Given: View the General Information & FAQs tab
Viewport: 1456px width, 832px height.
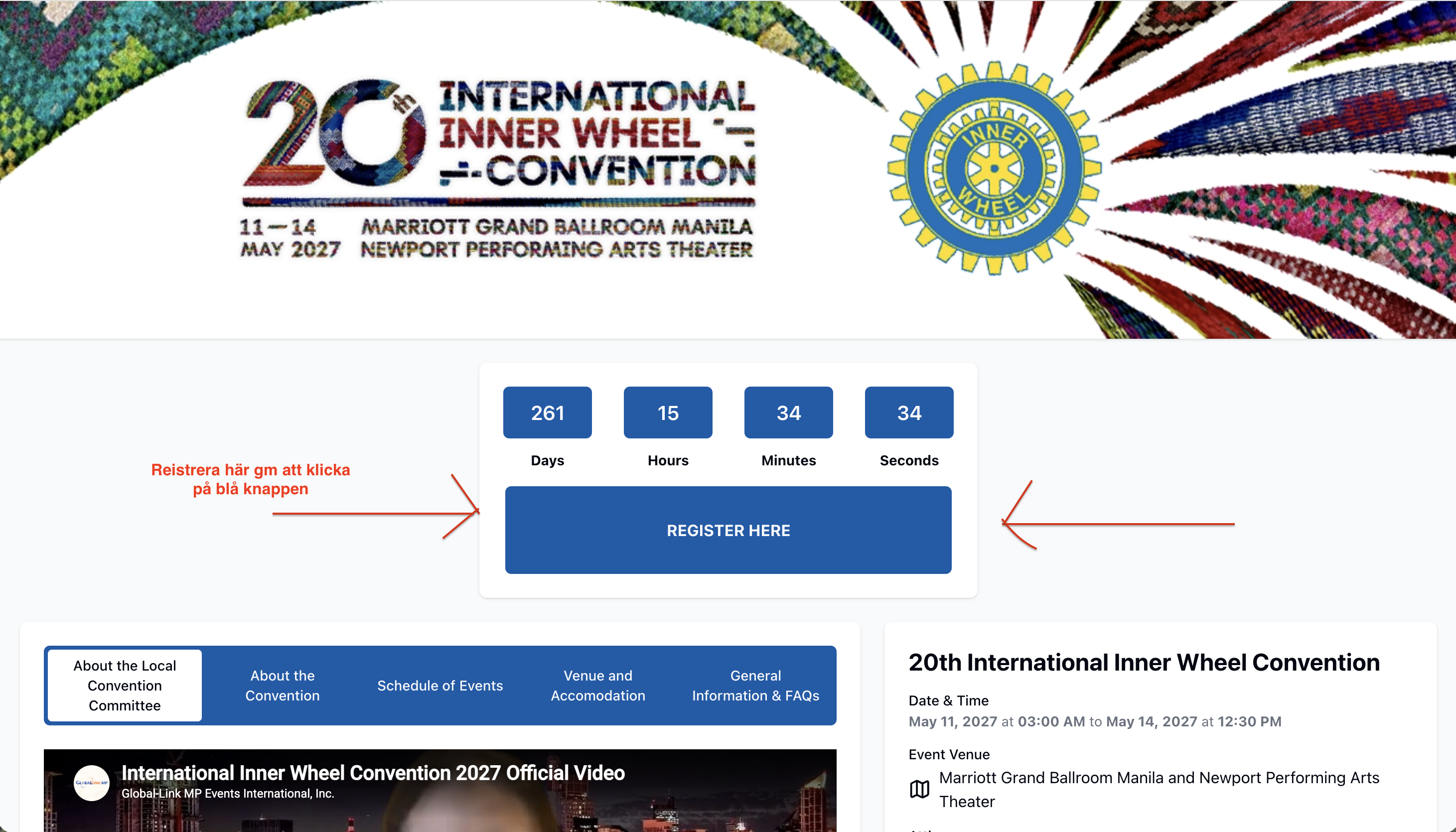Looking at the screenshot, I should coord(755,685).
